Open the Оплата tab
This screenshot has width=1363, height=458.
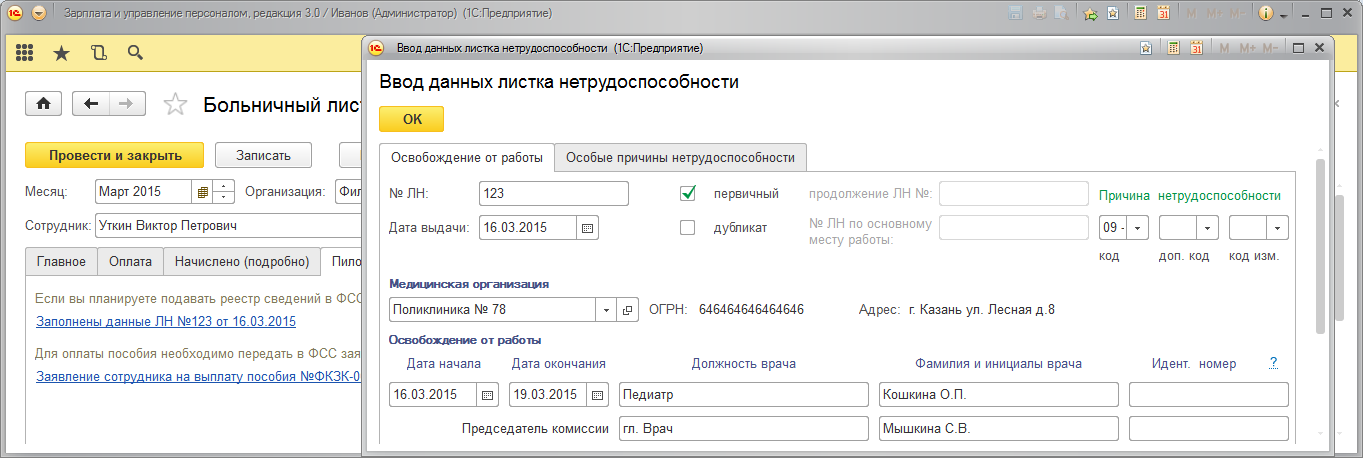coord(131,262)
